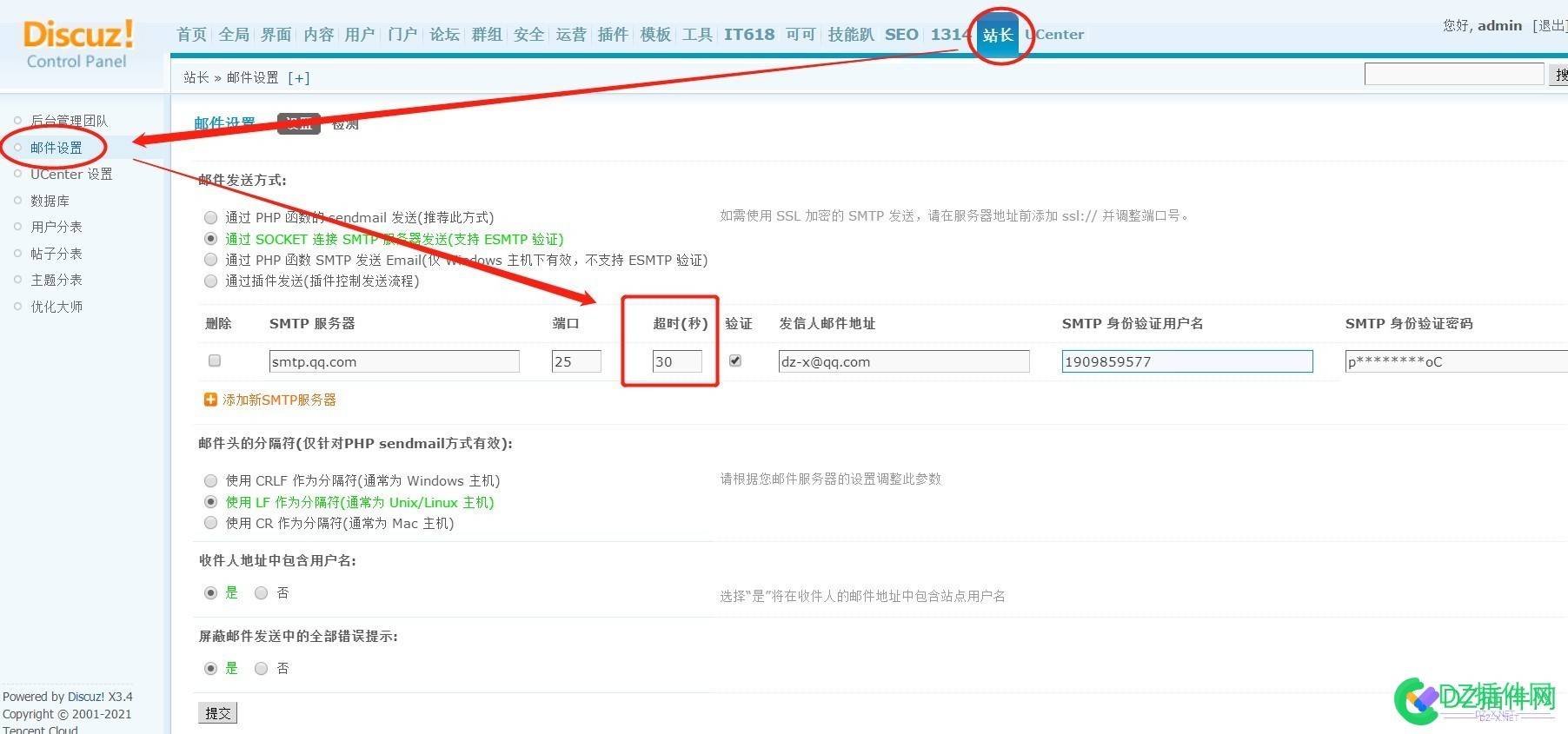The height and width of the screenshot is (734, 1568).
Task: Open 数据库 in sidebar
Action: (x=50, y=201)
